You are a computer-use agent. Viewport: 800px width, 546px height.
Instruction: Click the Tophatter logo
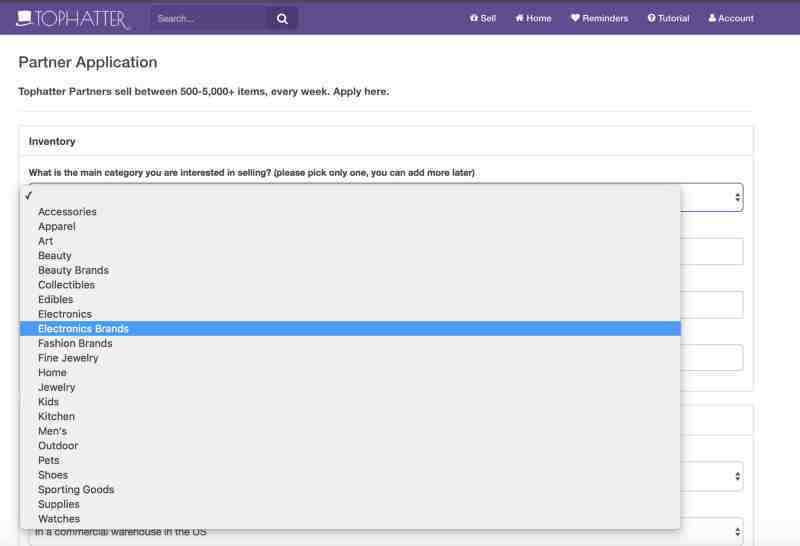(72, 19)
